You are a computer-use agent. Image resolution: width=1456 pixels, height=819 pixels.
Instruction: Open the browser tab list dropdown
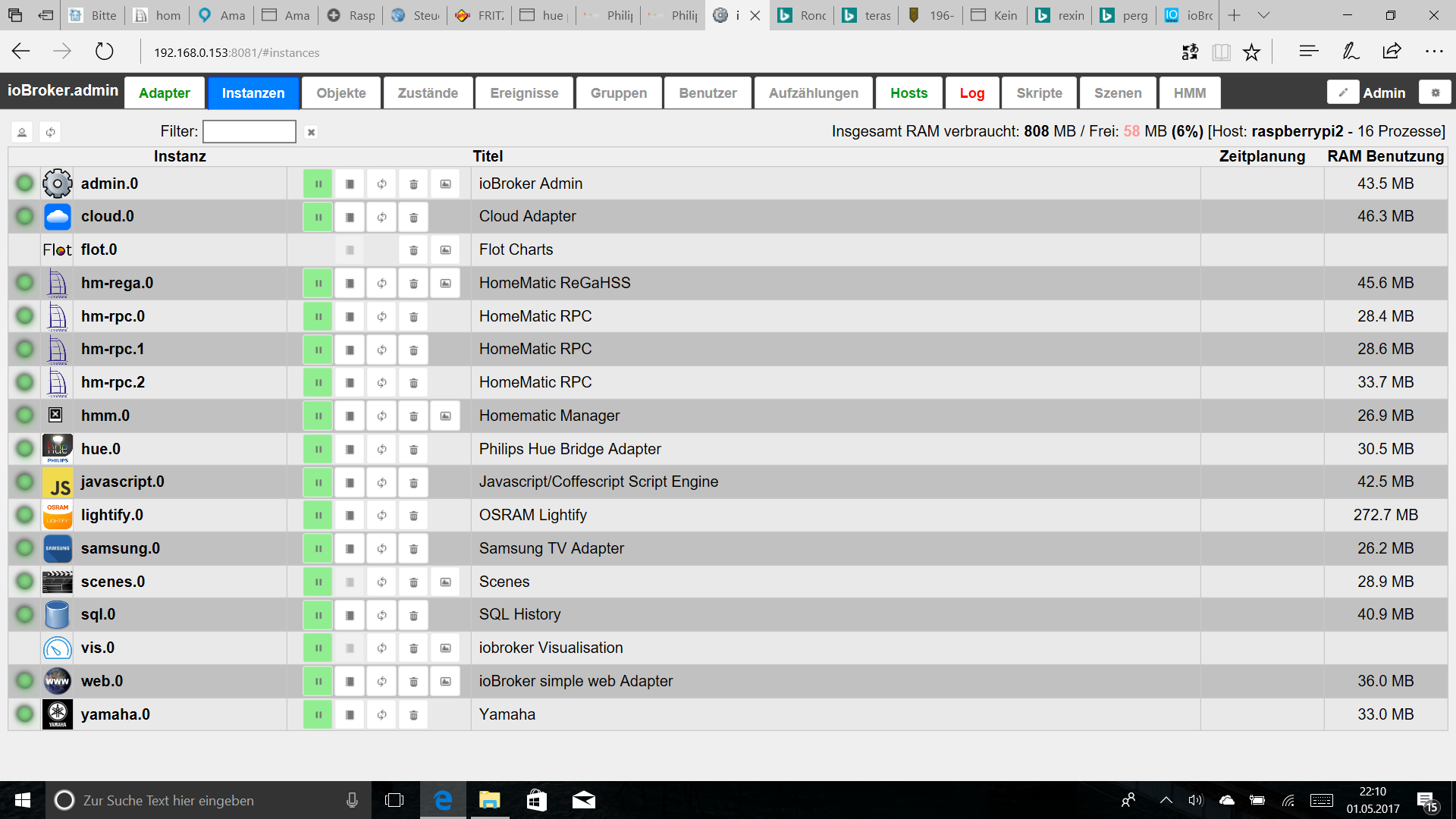(1263, 15)
